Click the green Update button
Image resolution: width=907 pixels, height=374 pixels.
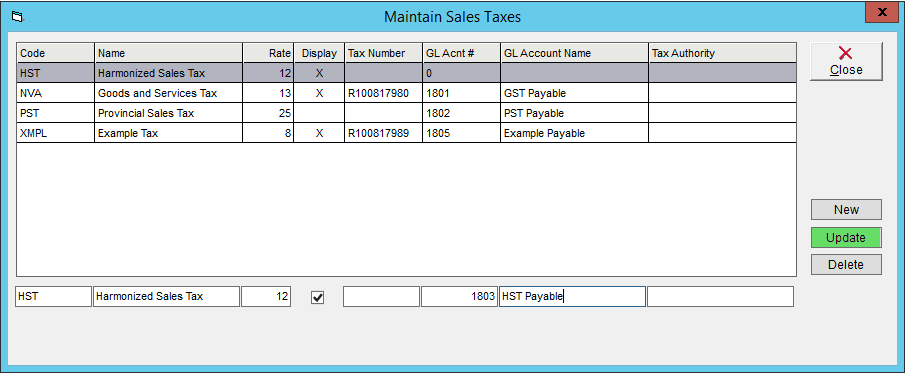pos(846,238)
